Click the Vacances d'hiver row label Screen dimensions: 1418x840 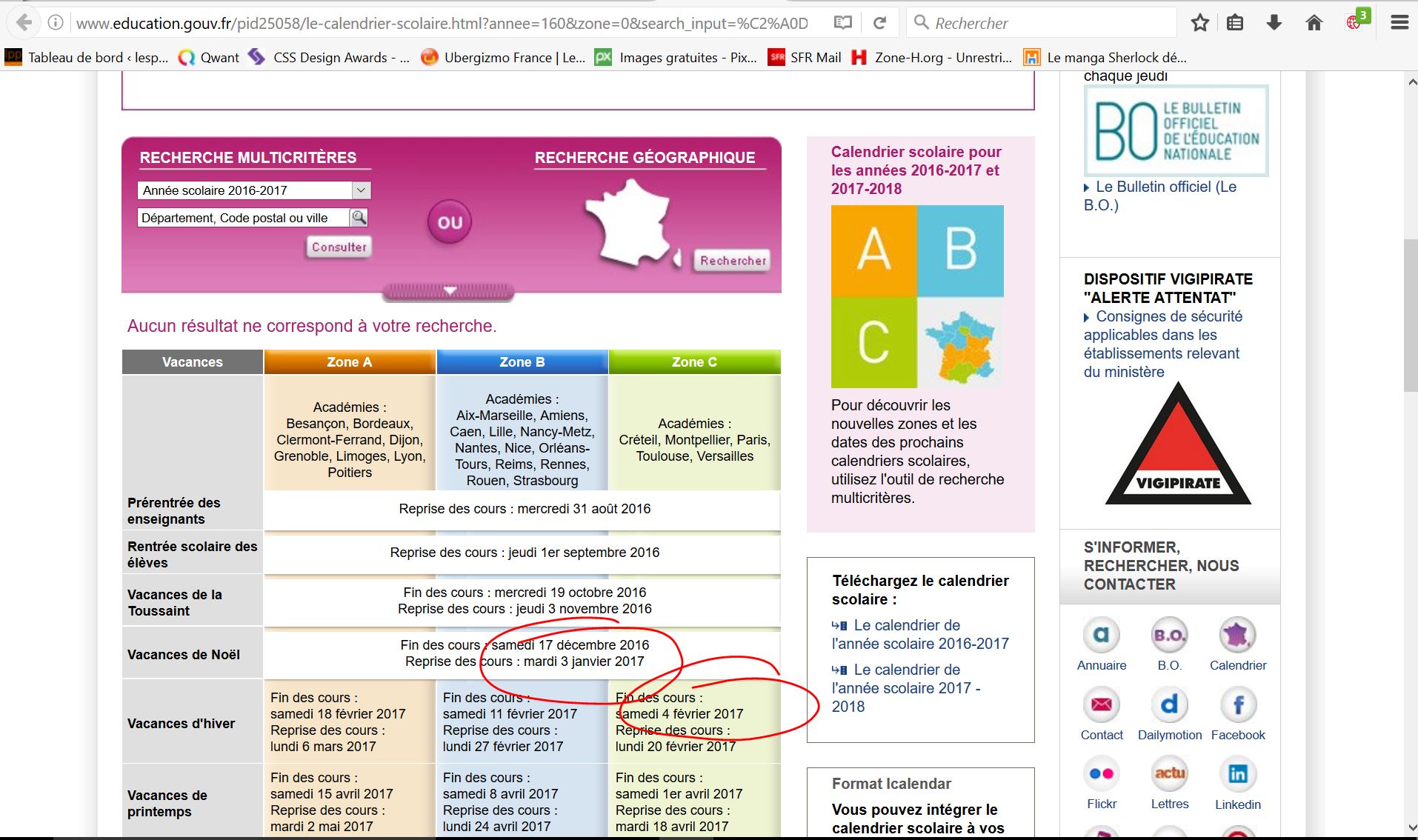(x=182, y=724)
